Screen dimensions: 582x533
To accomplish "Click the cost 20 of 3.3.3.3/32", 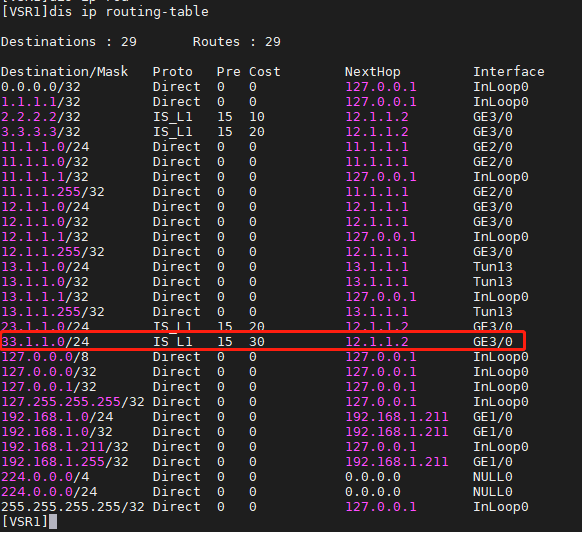I will [x=257, y=132].
